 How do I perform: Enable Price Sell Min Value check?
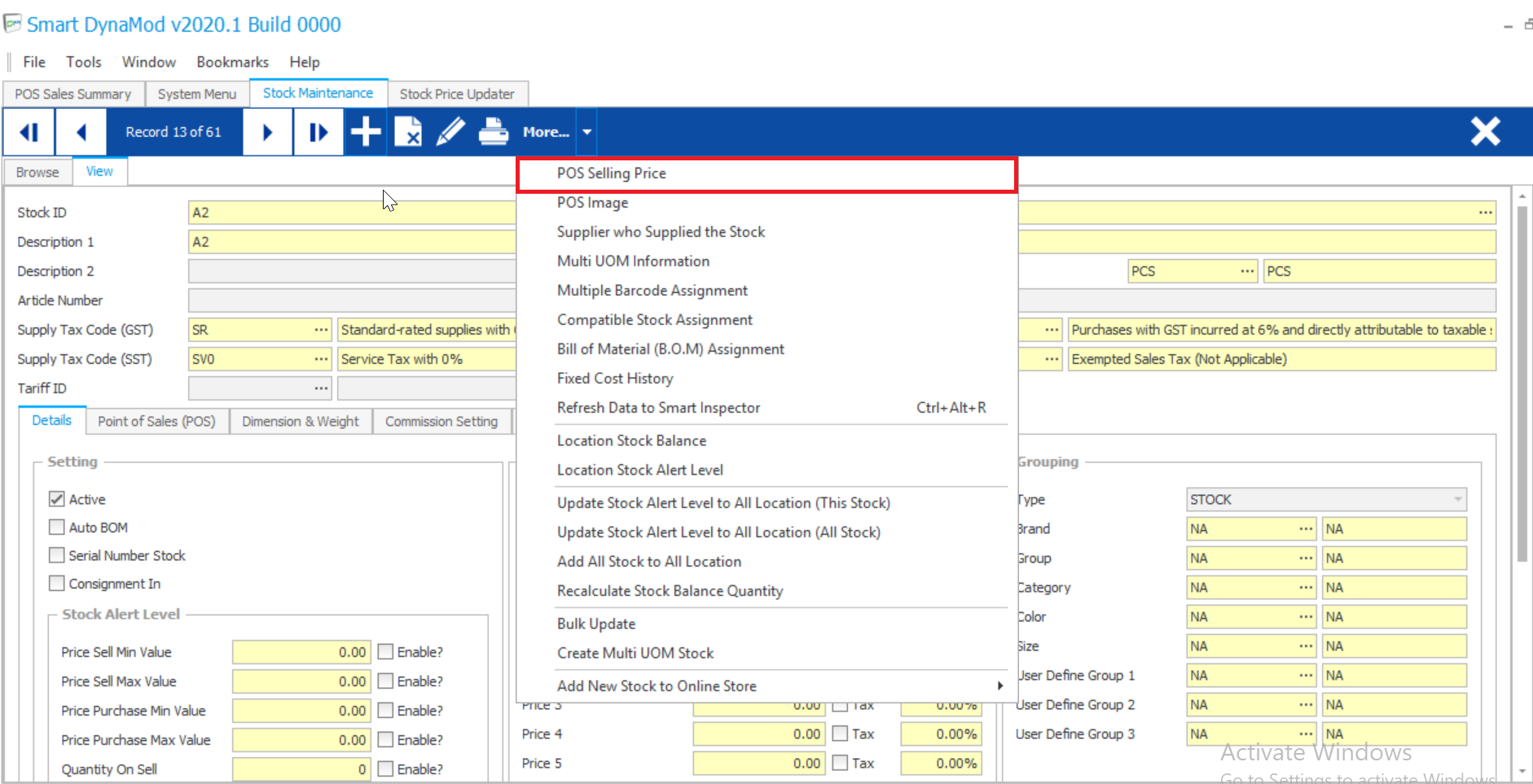click(385, 652)
